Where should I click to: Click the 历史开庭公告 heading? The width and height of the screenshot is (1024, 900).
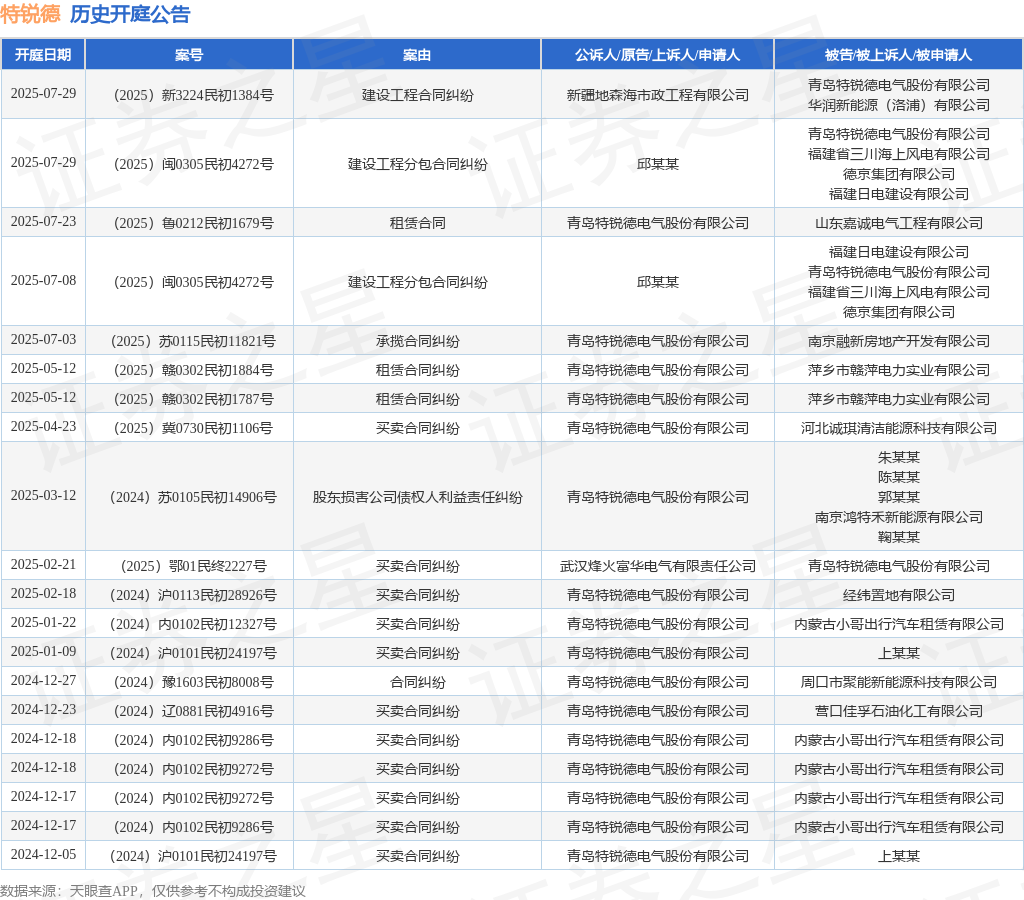[130, 14]
